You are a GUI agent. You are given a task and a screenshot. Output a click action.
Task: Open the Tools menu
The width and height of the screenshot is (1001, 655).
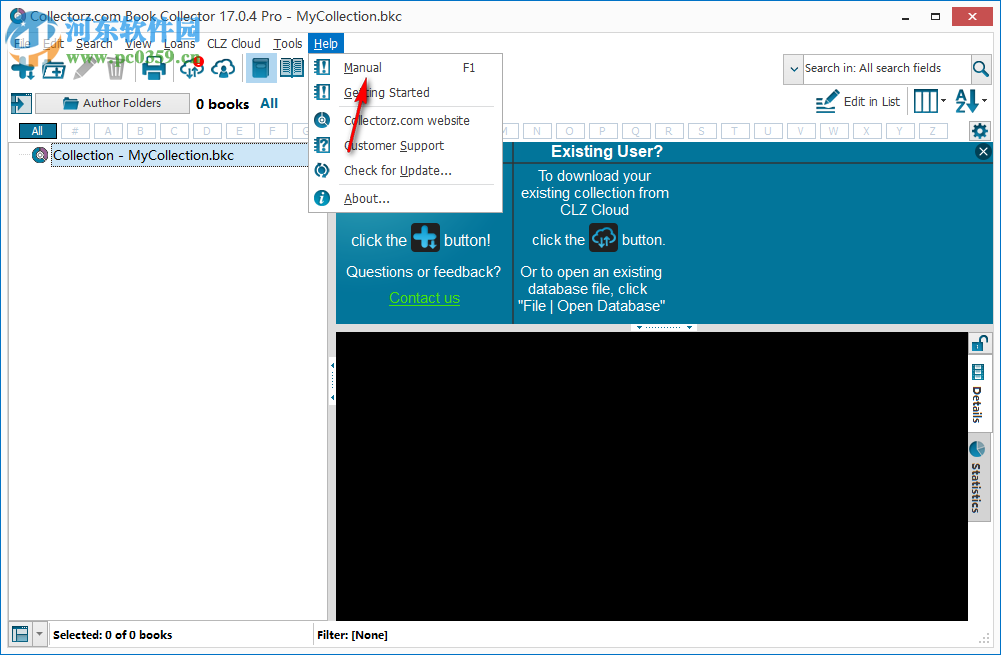tap(288, 43)
